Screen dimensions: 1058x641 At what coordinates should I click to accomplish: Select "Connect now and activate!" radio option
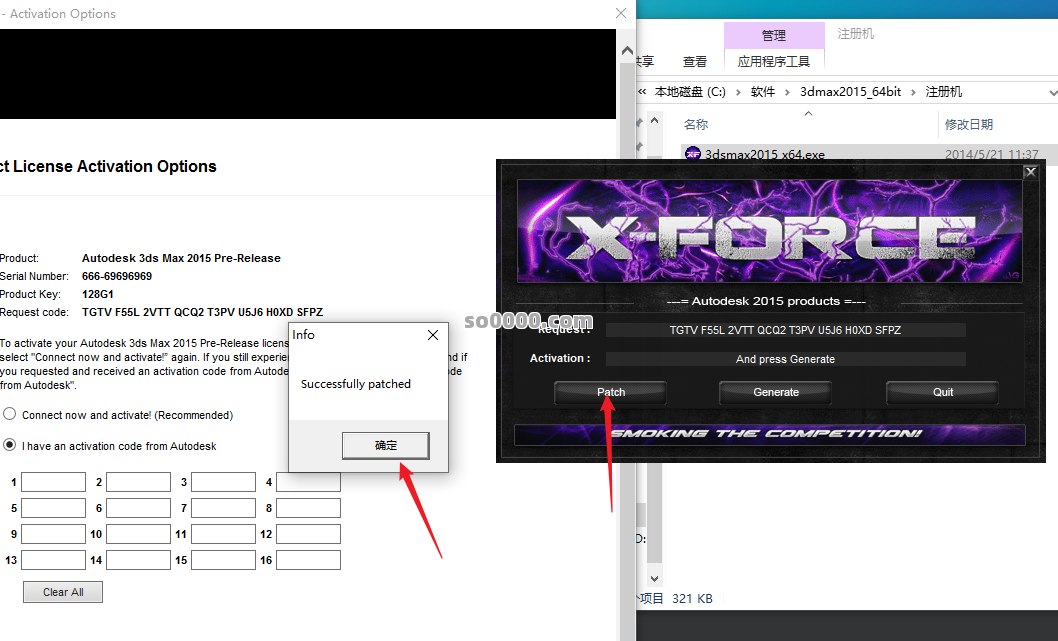(9, 415)
